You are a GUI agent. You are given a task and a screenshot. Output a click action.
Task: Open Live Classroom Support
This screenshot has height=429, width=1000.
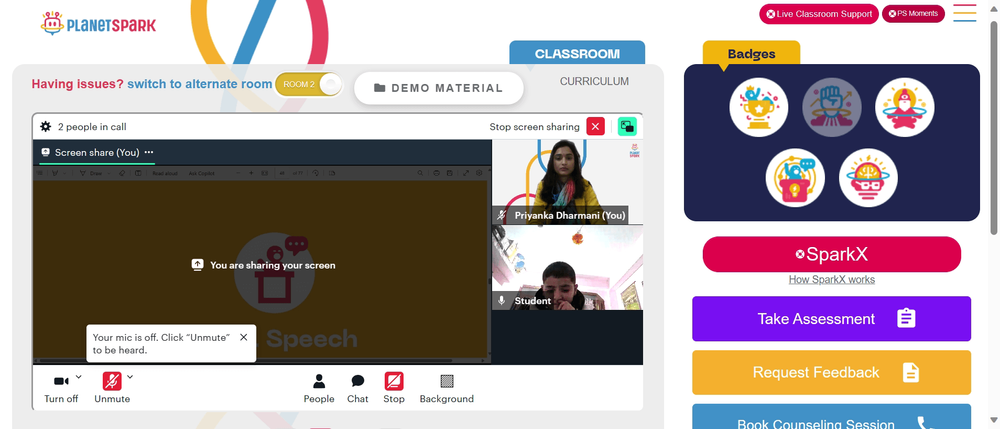pyautogui.click(x=819, y=14)
